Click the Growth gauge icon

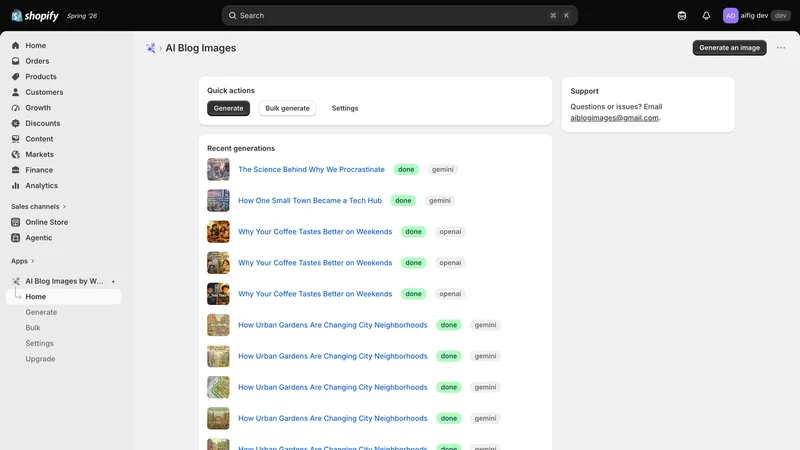pos(15,108)
